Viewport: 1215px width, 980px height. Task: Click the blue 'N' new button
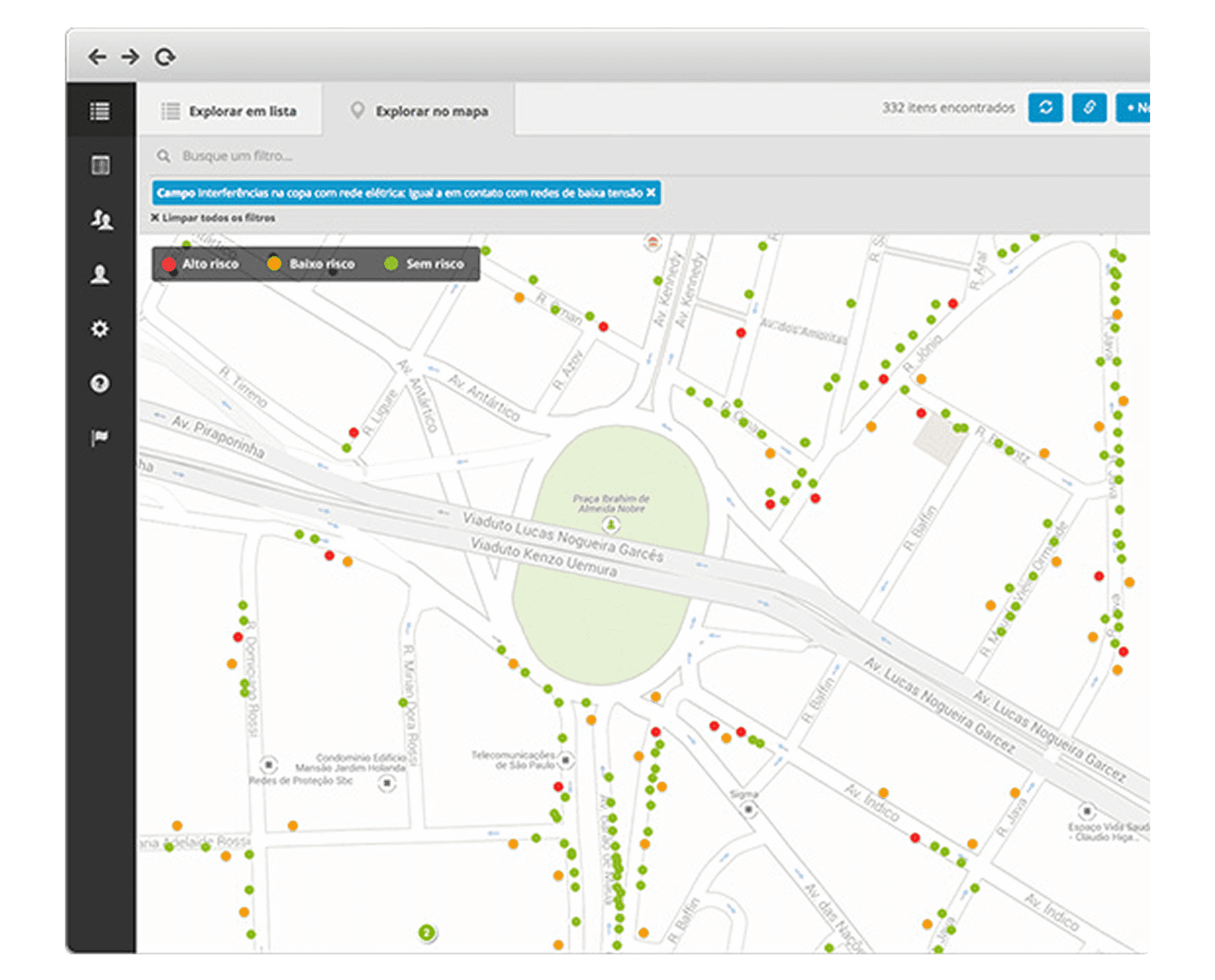coord(1133,107)
